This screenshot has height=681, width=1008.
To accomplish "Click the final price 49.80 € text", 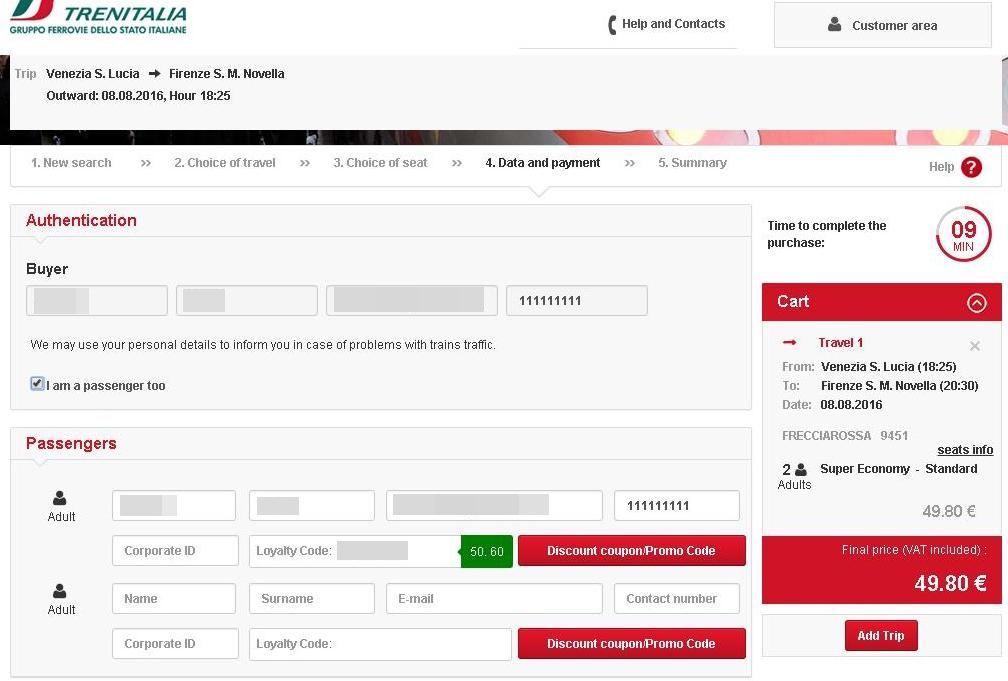I will click(950, 583).
